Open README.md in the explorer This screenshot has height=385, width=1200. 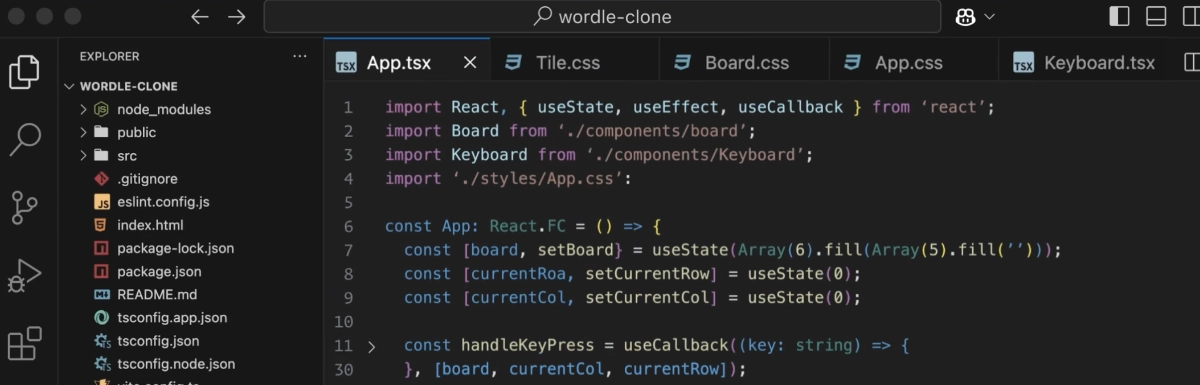[x=157, y=294]
